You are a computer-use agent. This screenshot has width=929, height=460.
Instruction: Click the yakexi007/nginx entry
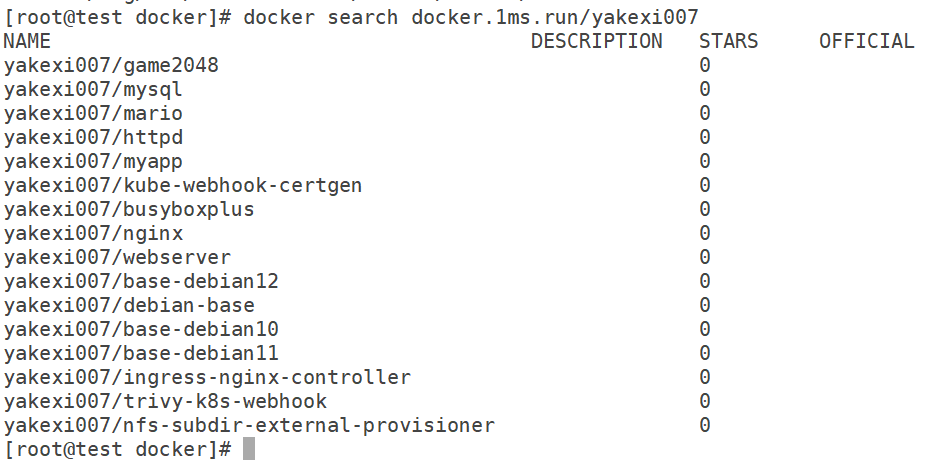pyautogui.click(x=93, y=234)
